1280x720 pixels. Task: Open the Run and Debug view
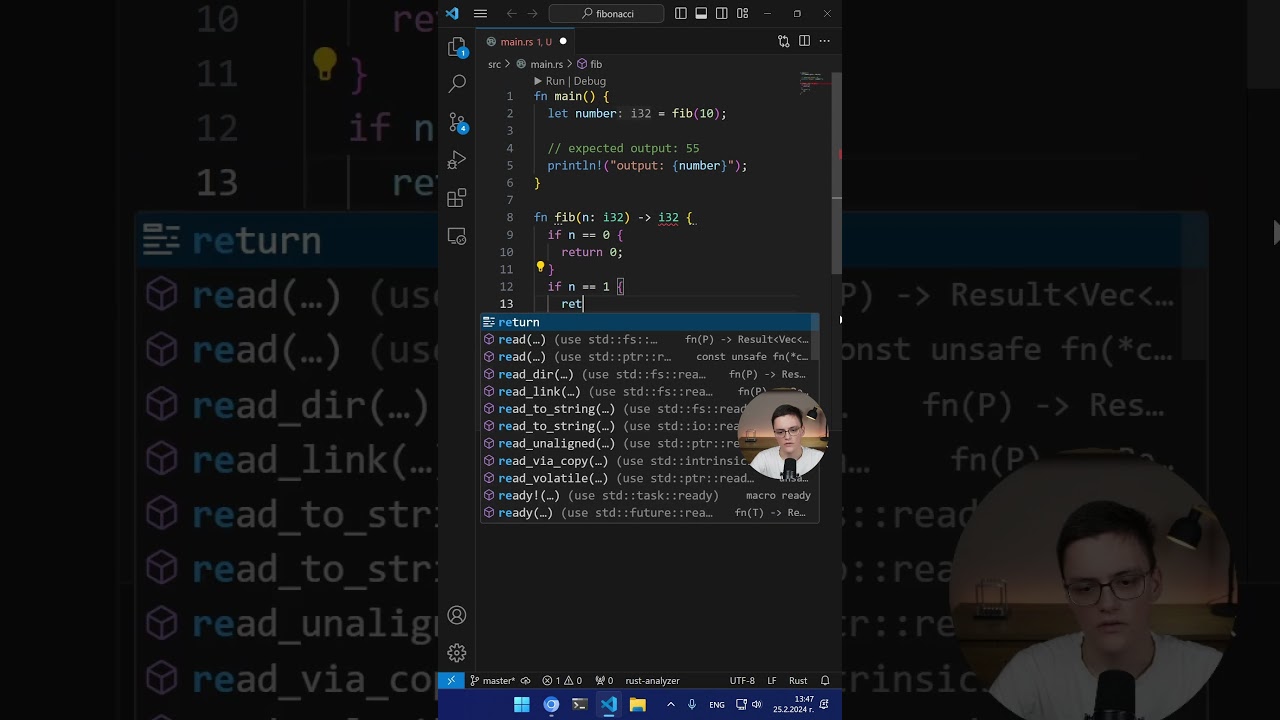point(457,160)
